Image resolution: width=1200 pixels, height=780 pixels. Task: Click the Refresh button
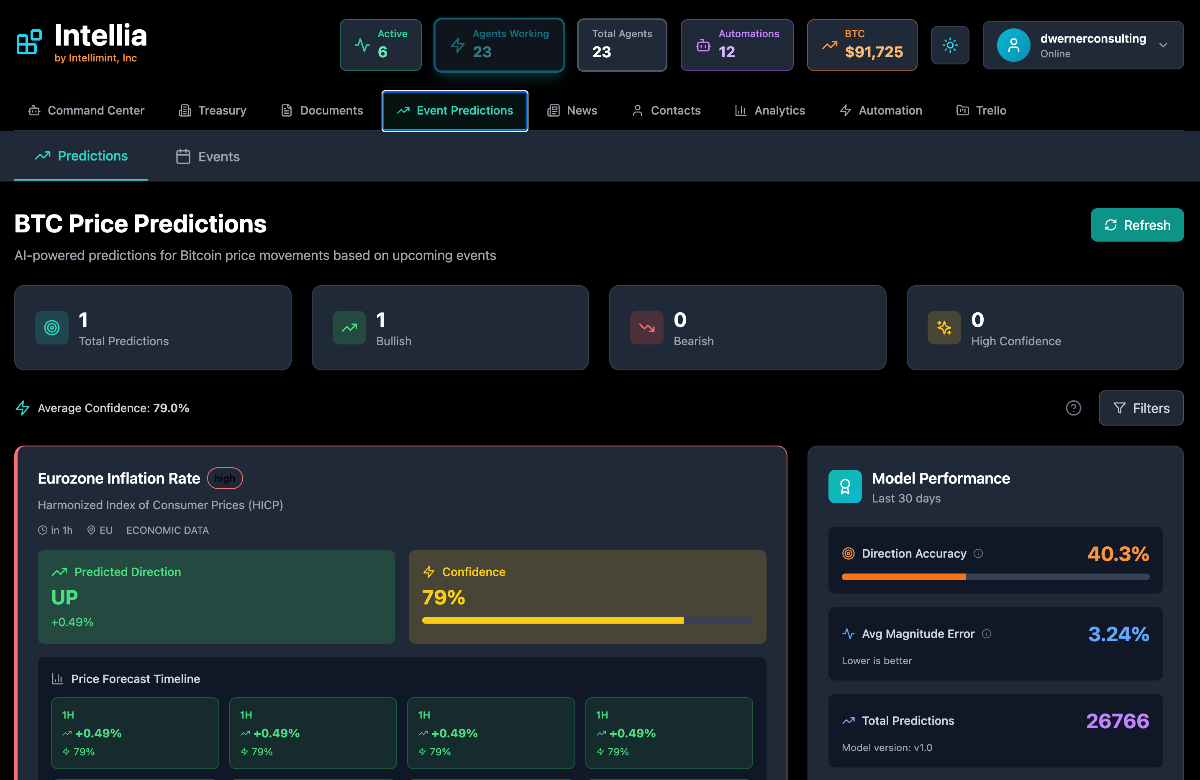point(1137,224)
